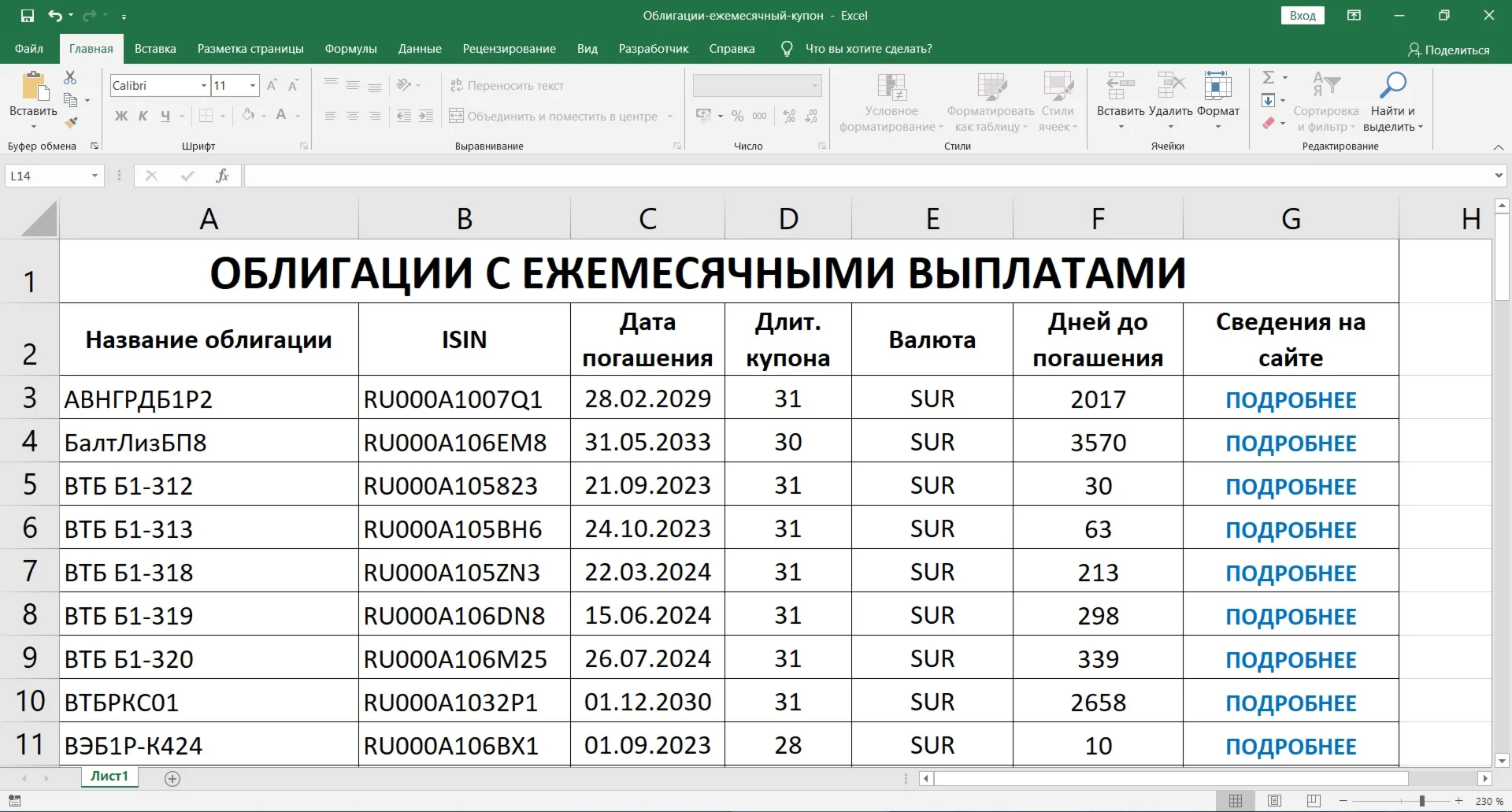Click the Save icon
Screen dimensions: 1512x812
(26, 15)
